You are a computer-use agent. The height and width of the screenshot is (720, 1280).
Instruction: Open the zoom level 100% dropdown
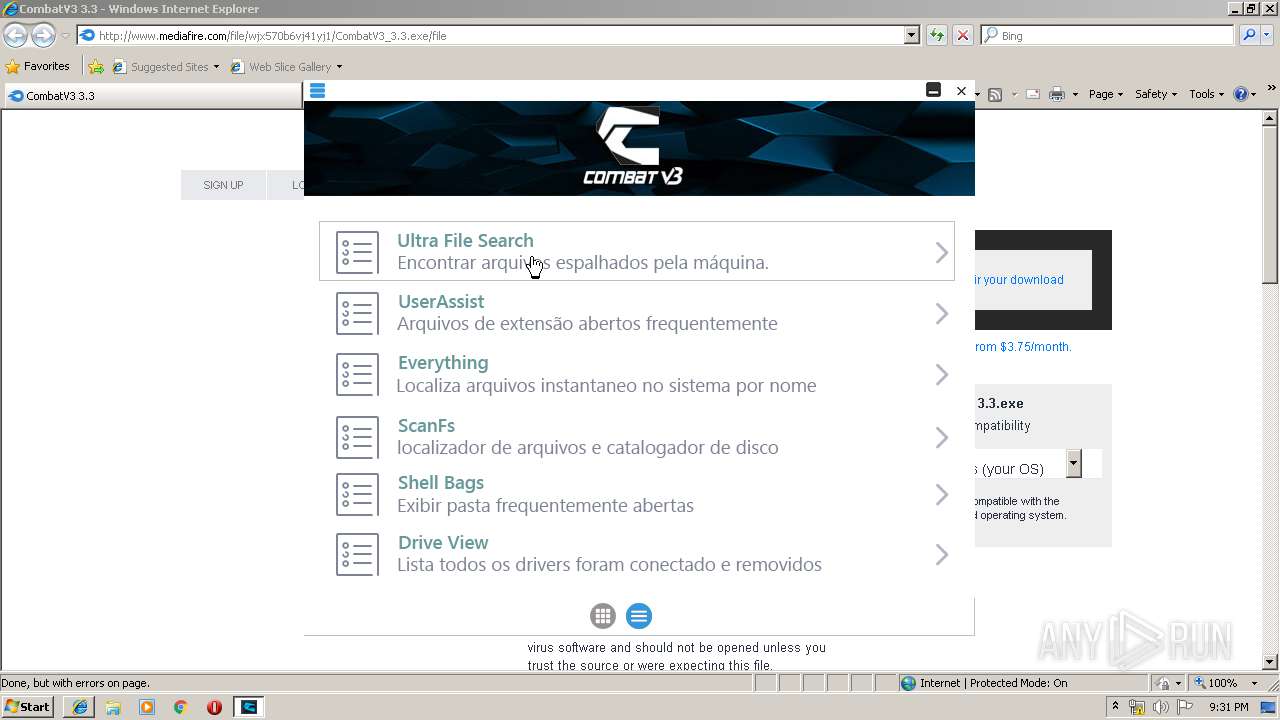1254,683
